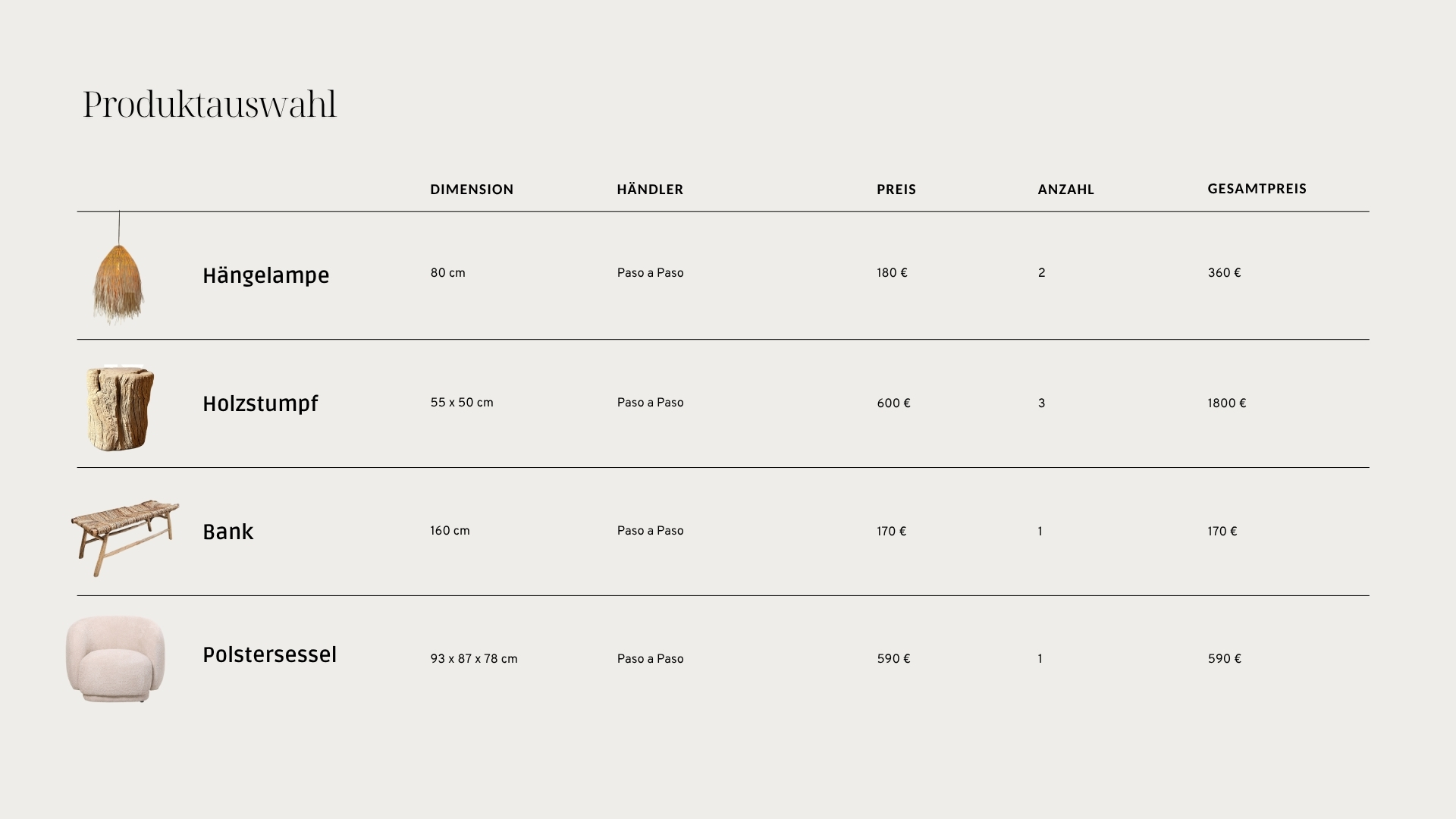Click the 360 € total price
1456x819 pixels.
1224,273
